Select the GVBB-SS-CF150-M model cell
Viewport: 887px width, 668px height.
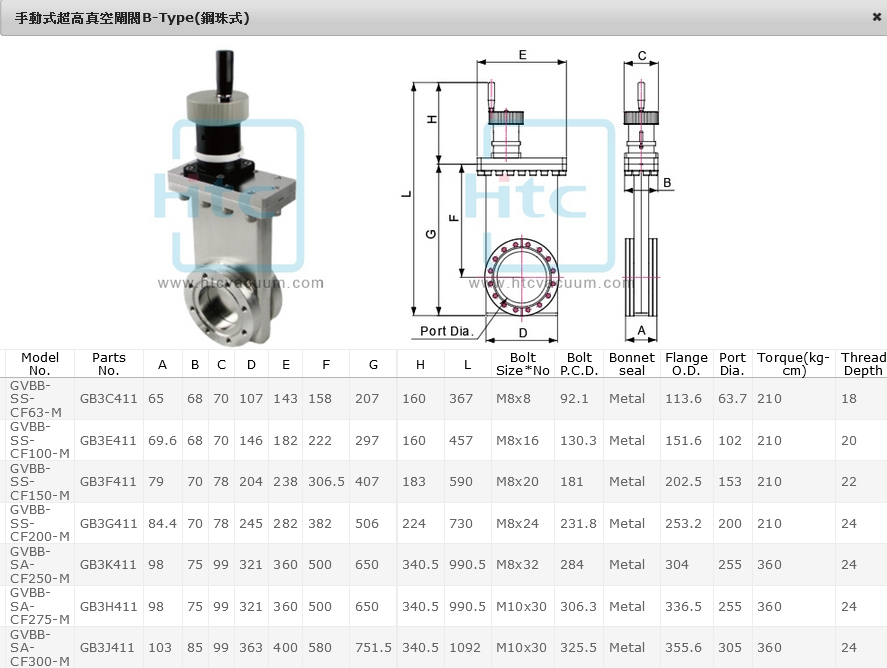pos(40,481)
